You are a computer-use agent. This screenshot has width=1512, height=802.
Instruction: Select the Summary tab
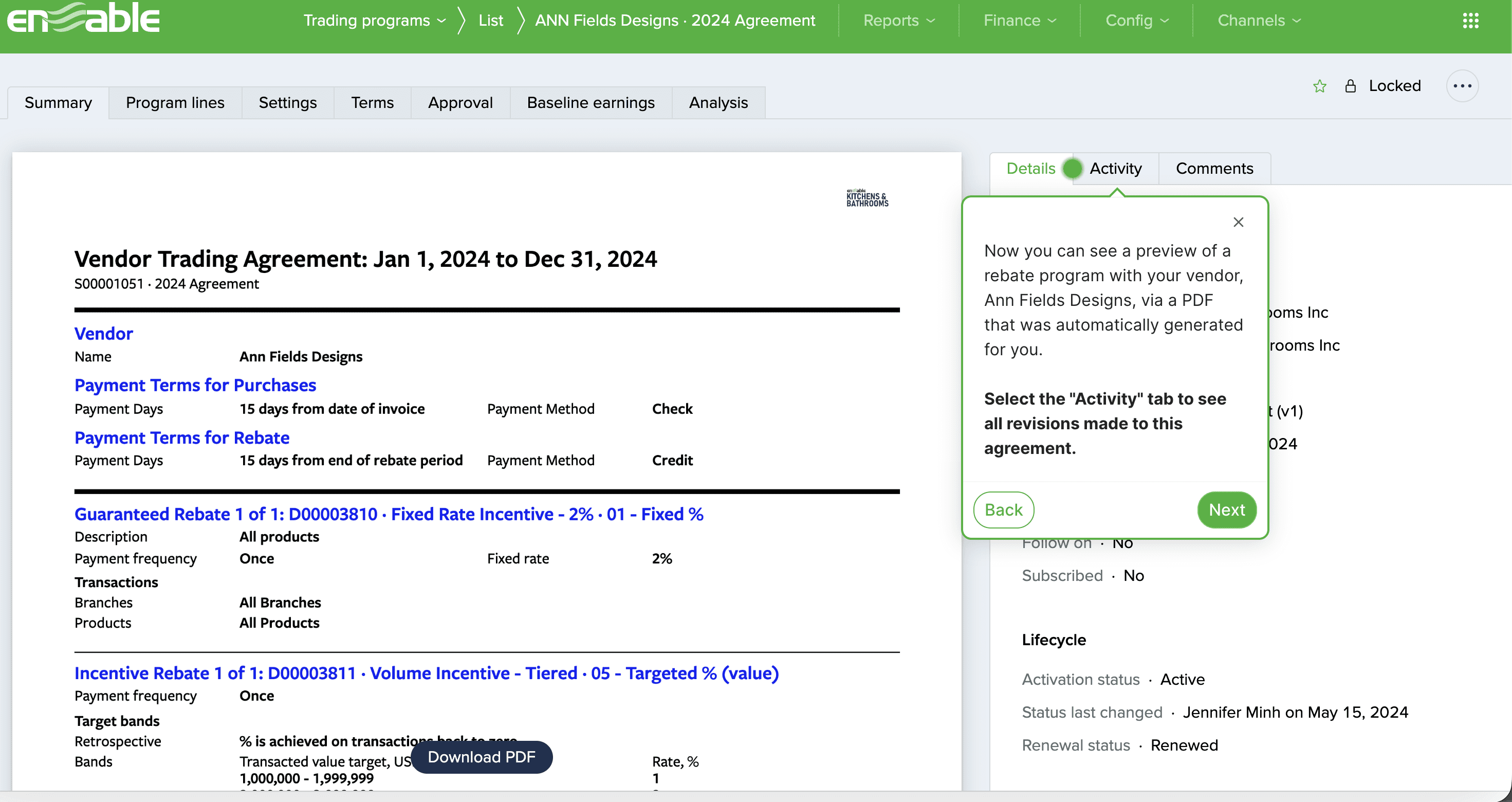coord(58,103)
